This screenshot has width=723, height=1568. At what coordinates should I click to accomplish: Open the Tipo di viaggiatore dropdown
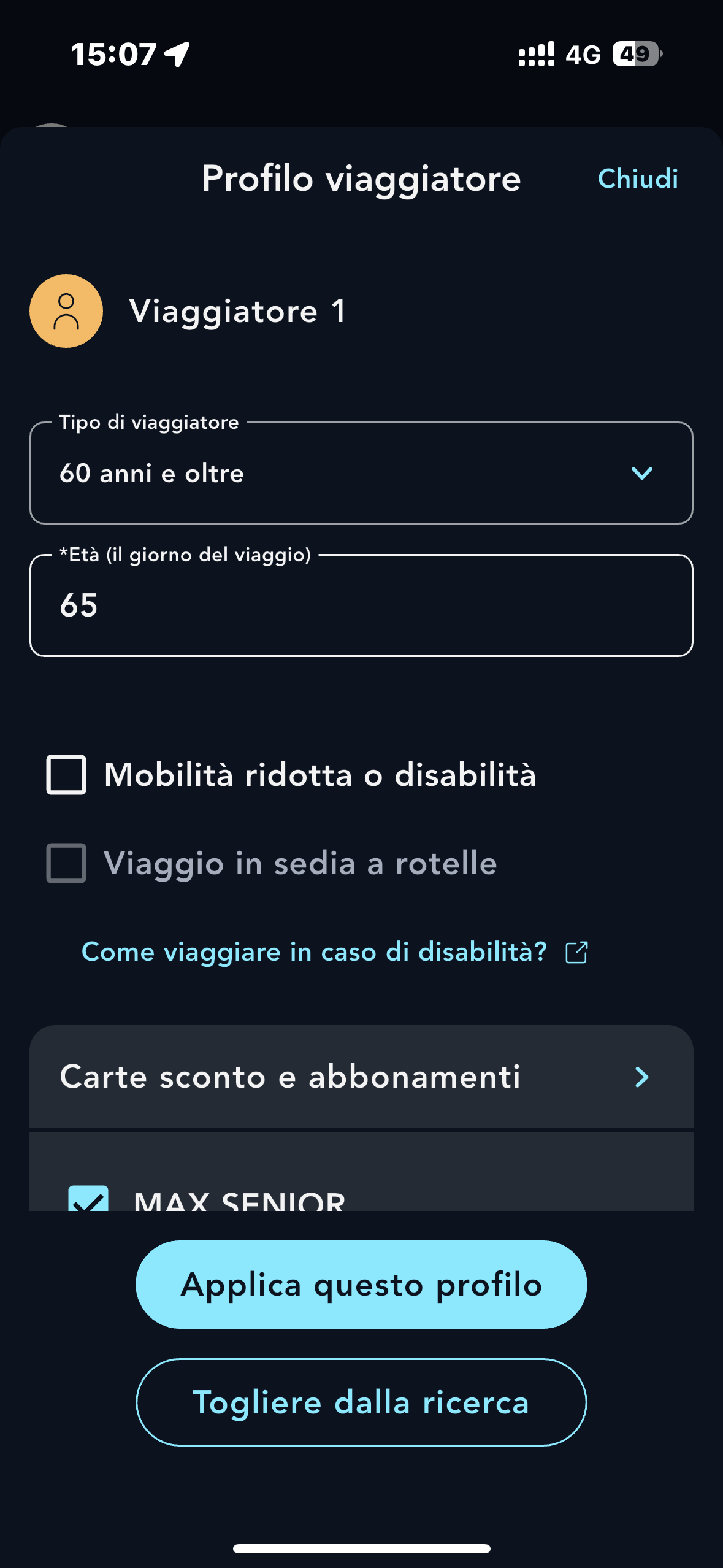pyautogui.click(x=361, y=473)
